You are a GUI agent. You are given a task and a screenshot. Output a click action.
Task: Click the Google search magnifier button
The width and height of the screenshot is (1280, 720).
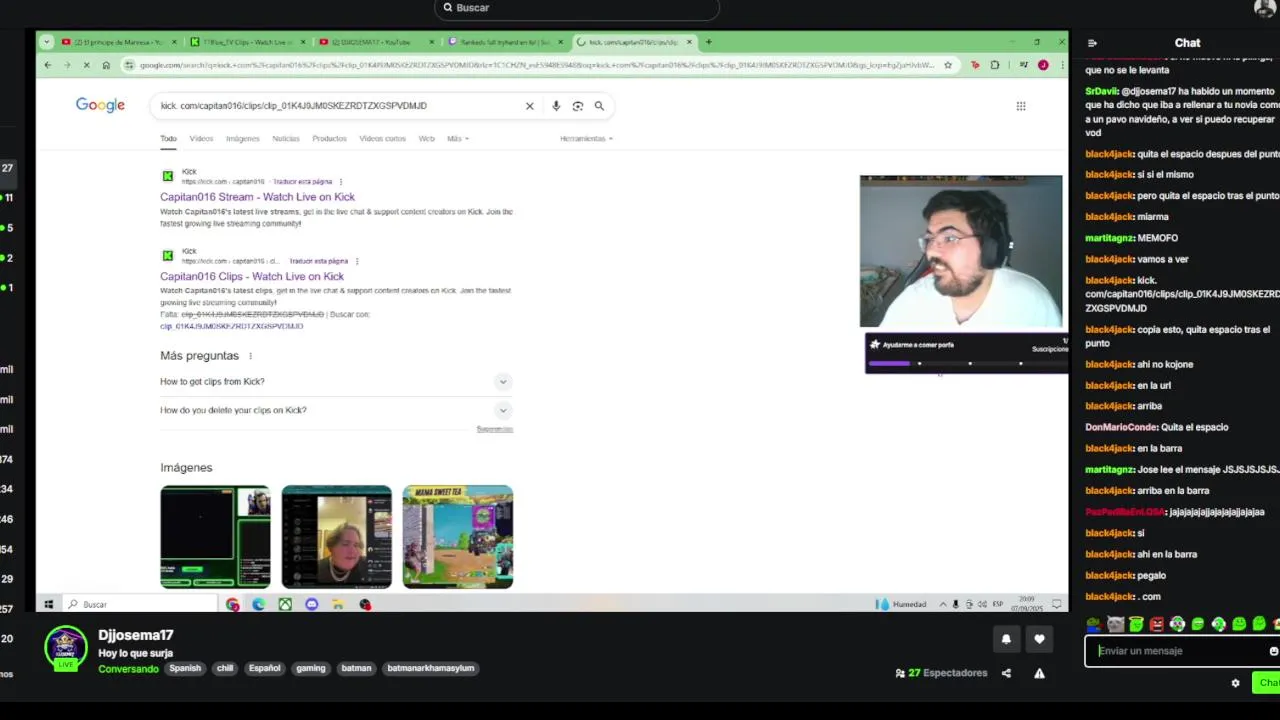point(599,106)
